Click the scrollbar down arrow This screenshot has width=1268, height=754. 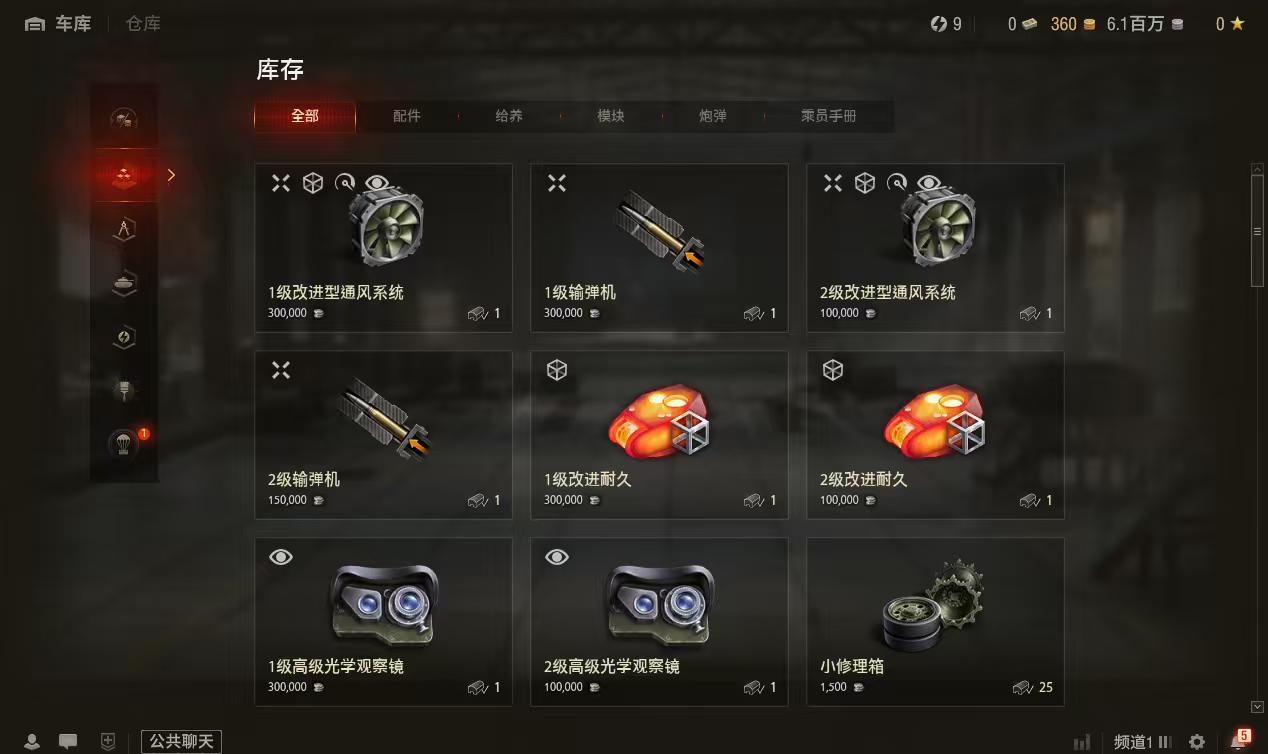click(x=1258, y=707)
